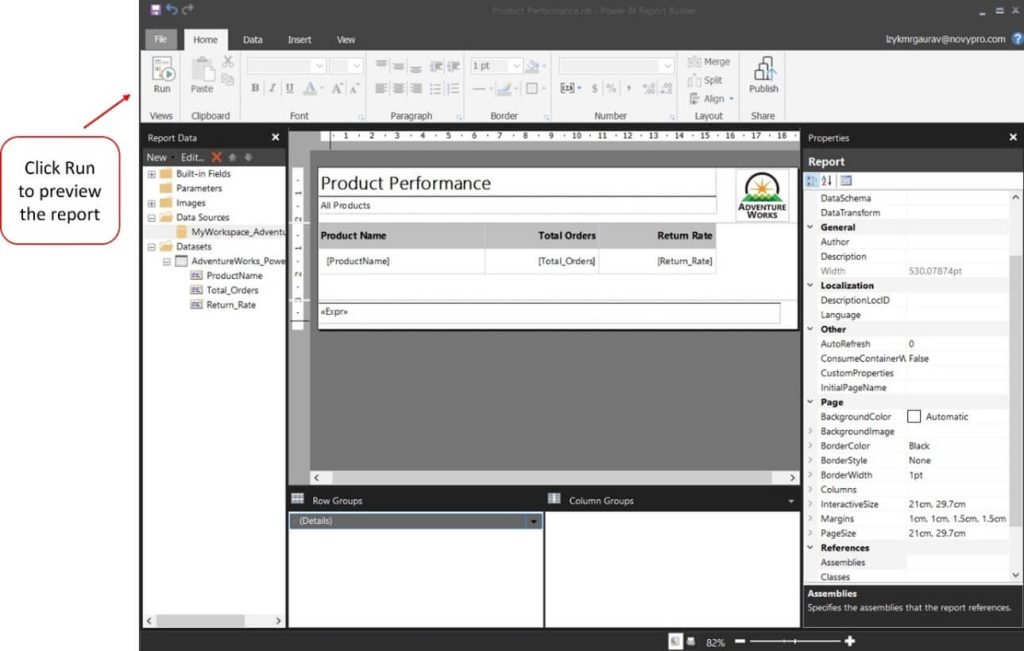Image resolution: width=1024 pixels, height=651 pixels.
Task: Click the border fill paint bucket icon
Action: point(533,65)
